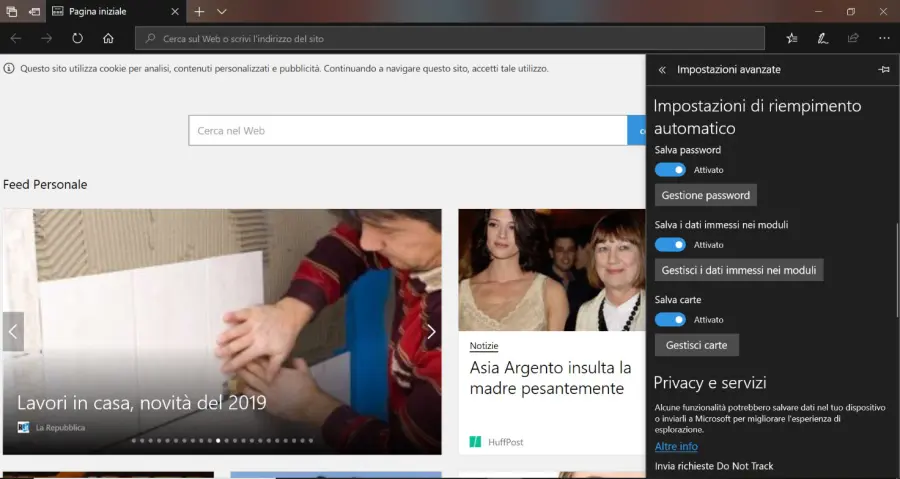Open the Settings and more menu

click(884, 38)
